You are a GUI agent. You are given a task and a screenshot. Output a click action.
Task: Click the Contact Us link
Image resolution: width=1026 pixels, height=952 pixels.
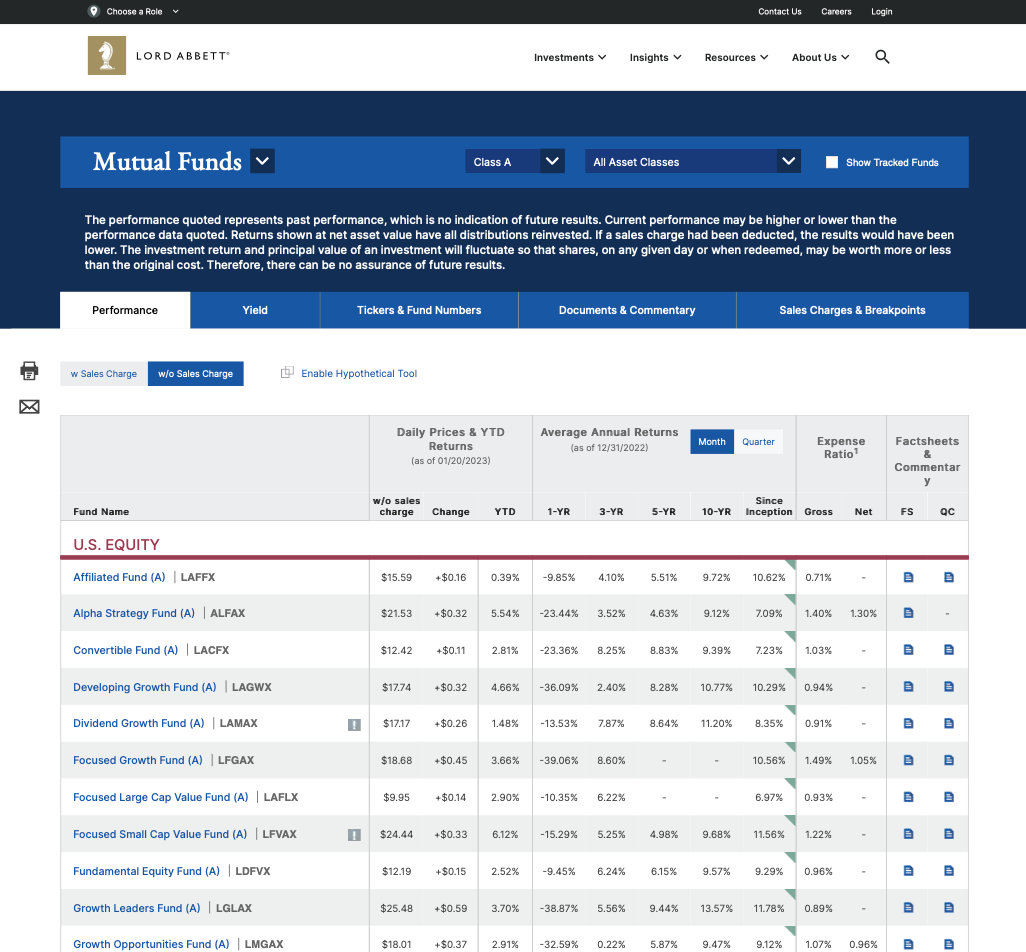779,11
